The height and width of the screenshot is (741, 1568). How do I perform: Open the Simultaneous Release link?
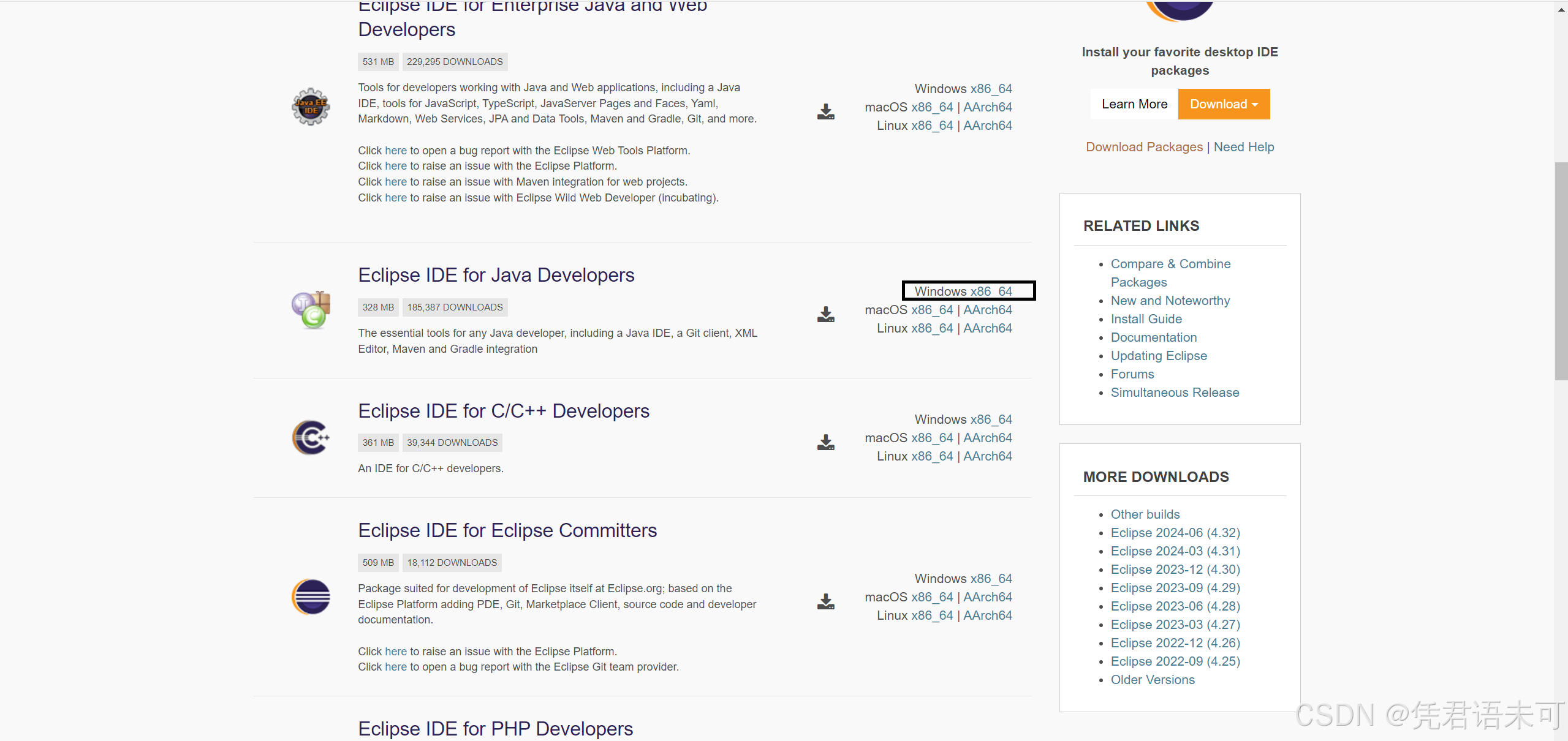pos(1175,393)
